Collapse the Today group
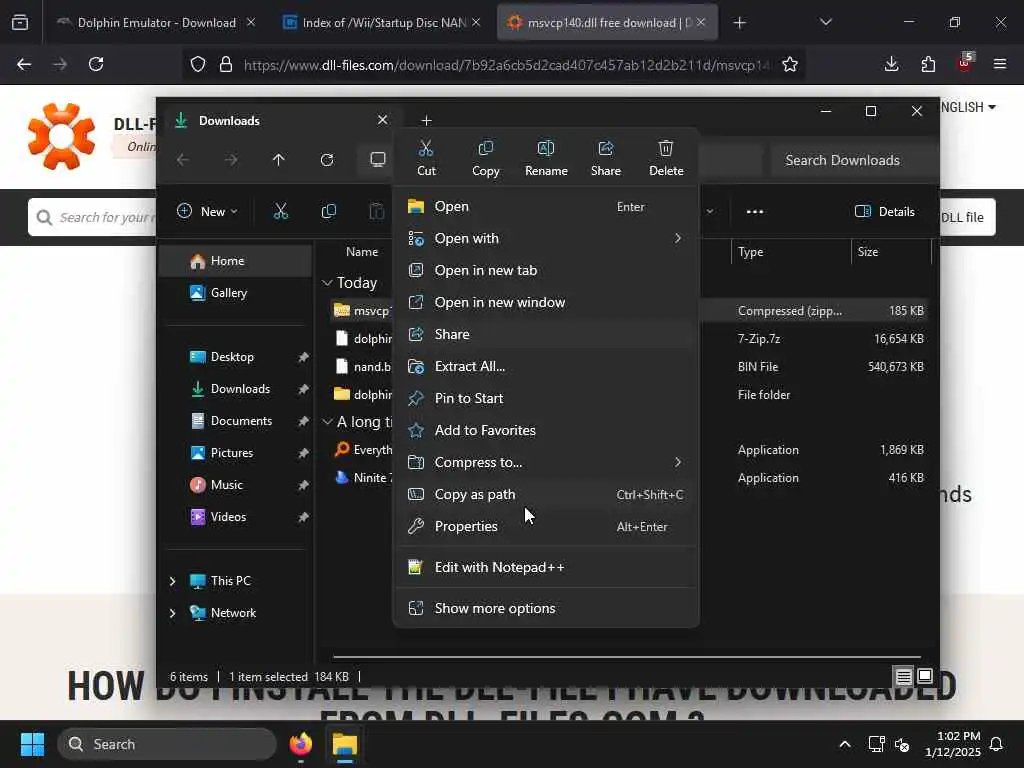The width and height of the screenshot is (1024, 768). point(327,283)
